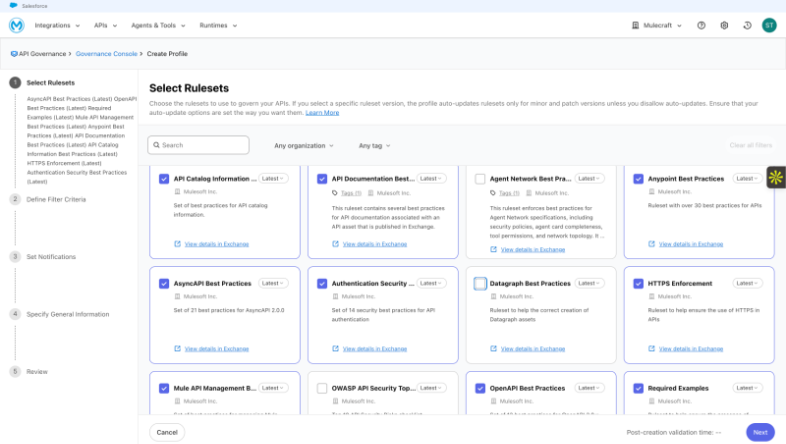Viewport: 786px width, 444px height.
Task: Uncheck the HTTPS Enforcement ruleset
Action: click(x=639, y=284)
